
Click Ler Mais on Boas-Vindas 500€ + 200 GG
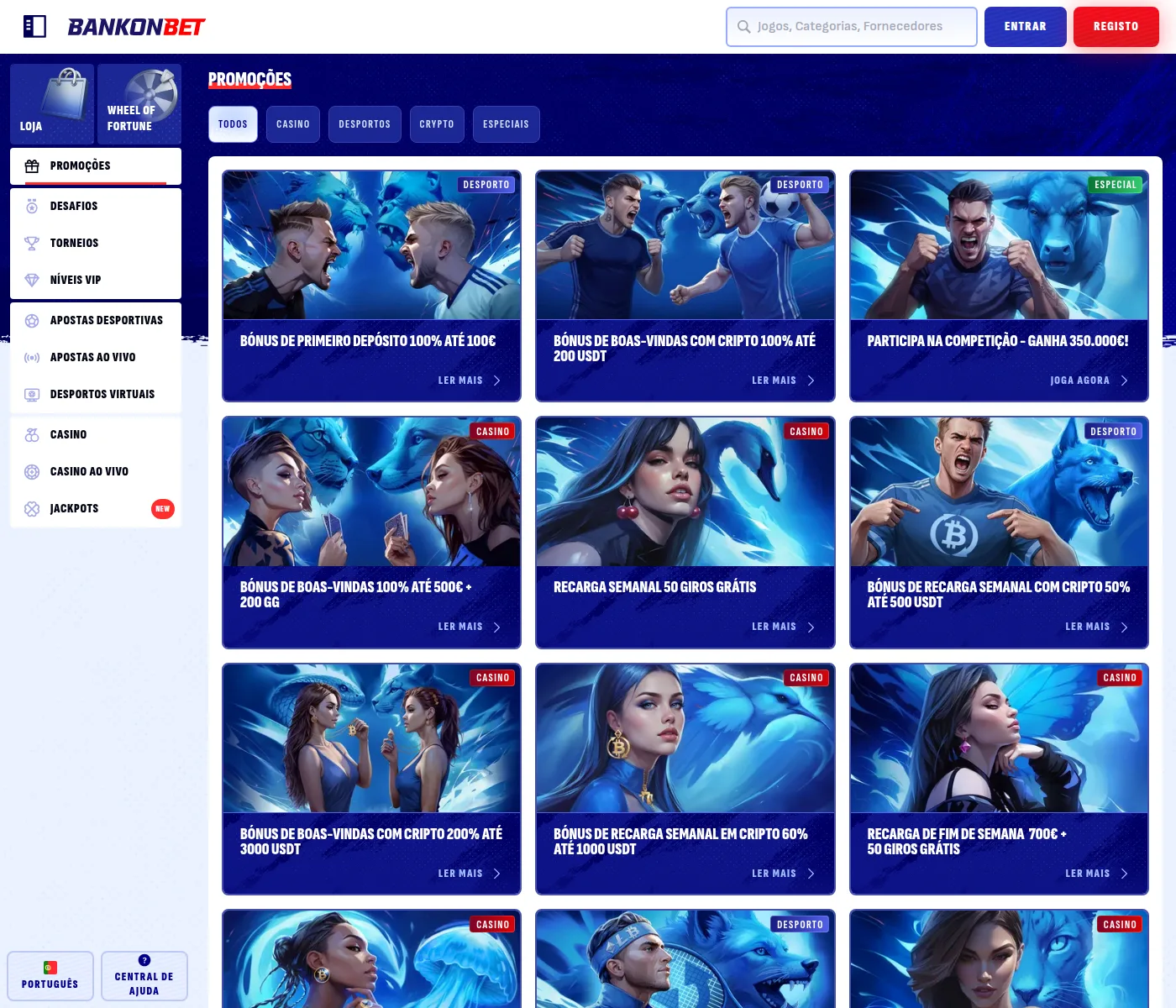460,627
